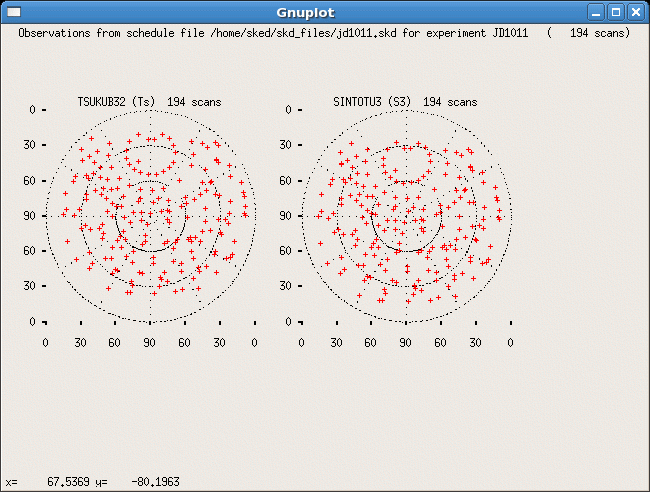
Task: Click the 90 label below SINTOTU3 horizontal axis
Action: [x=406, y=342]
